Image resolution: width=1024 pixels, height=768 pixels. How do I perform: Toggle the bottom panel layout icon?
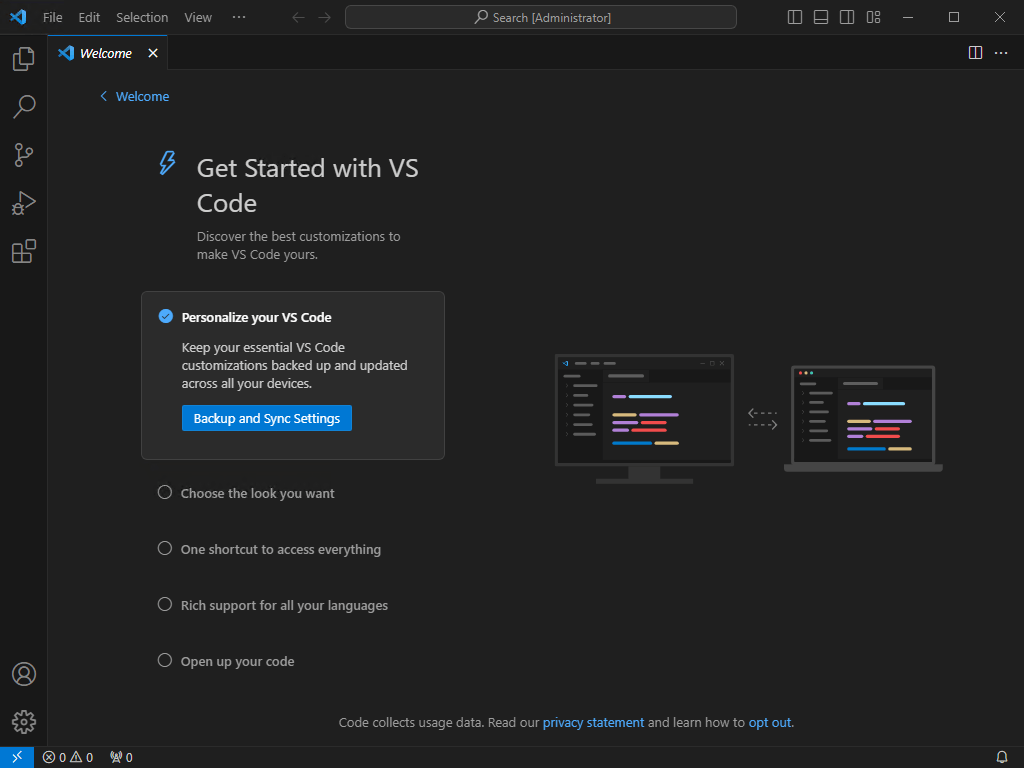[821, 18]
